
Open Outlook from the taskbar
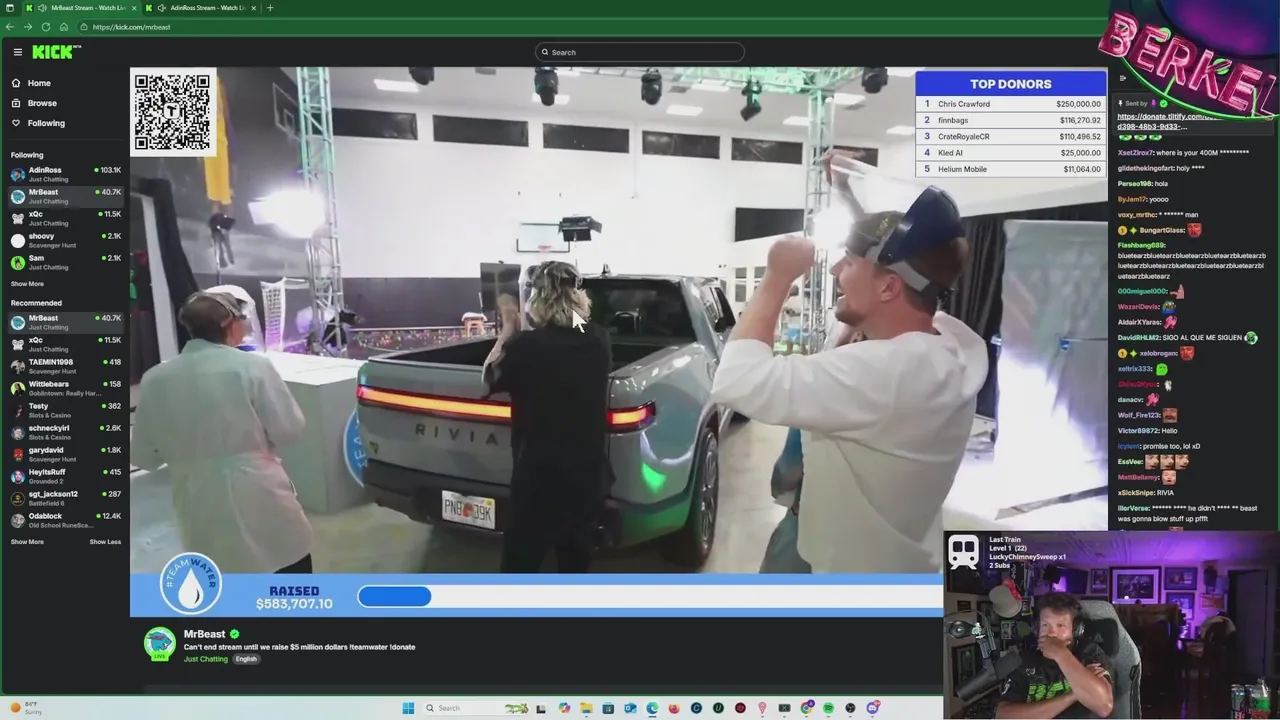[x=630, y=708]
